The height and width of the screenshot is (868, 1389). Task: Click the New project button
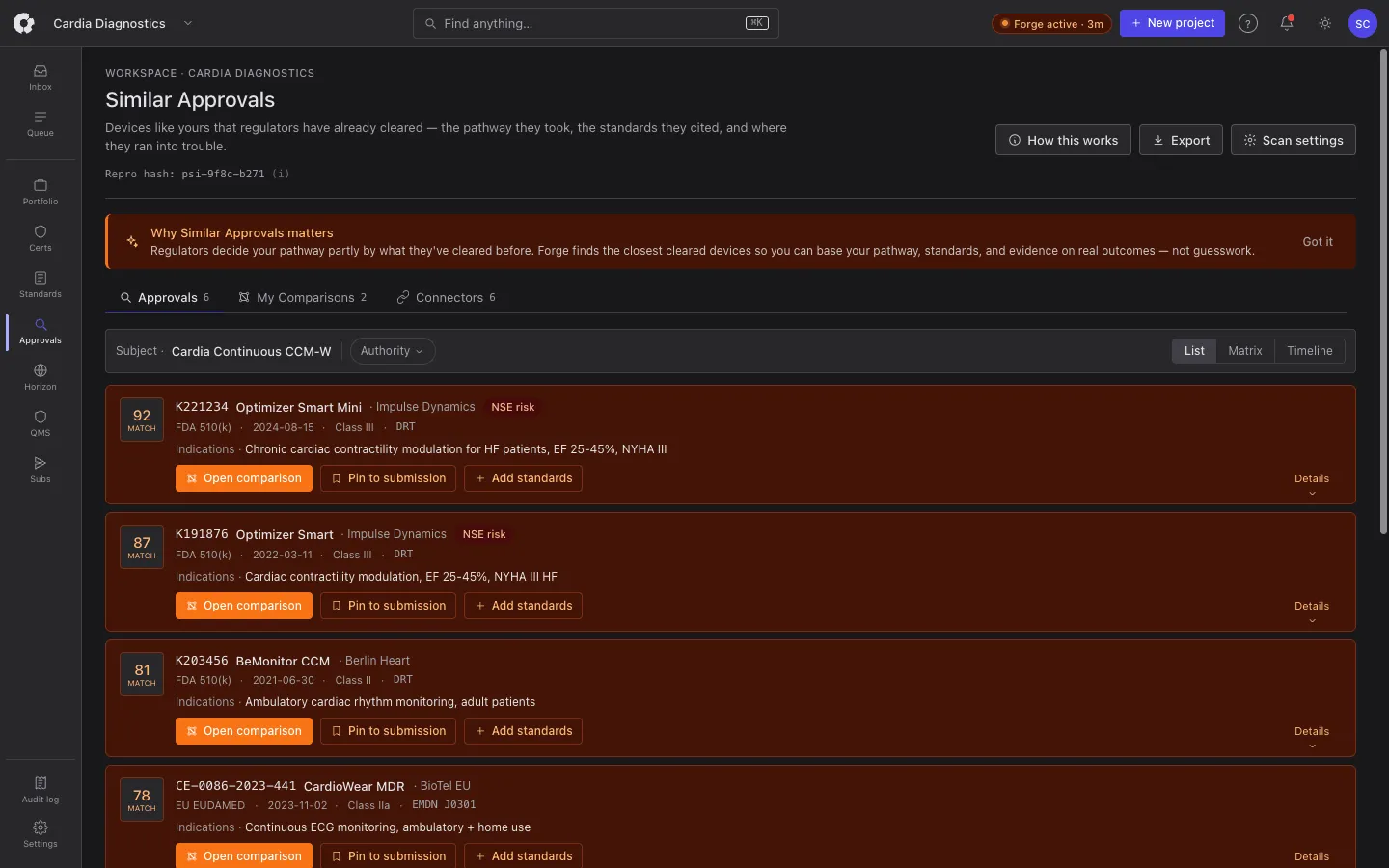tap(1172, 23)
